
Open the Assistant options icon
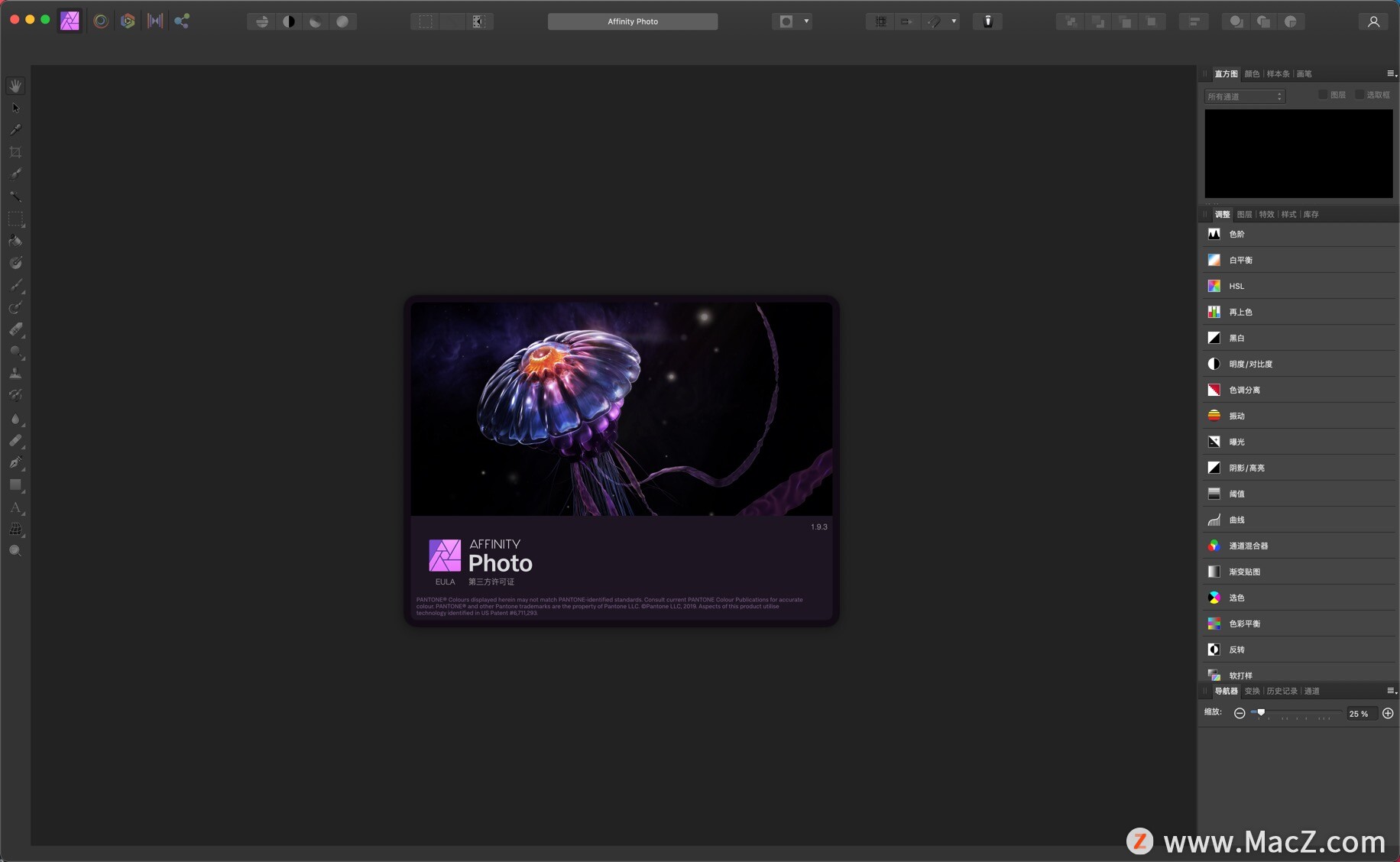(x=987, y=21)
